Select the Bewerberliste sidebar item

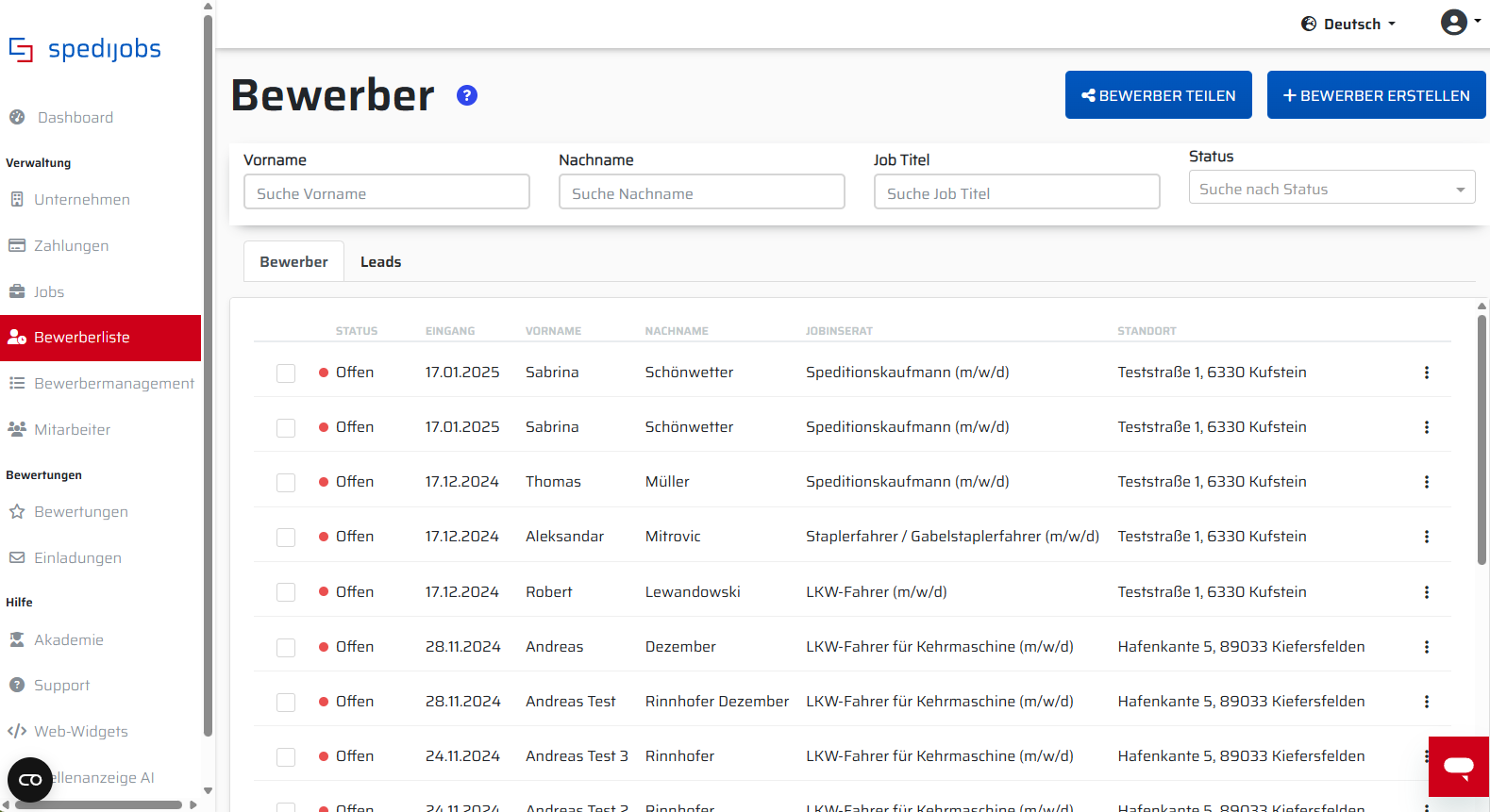point(100,338)
